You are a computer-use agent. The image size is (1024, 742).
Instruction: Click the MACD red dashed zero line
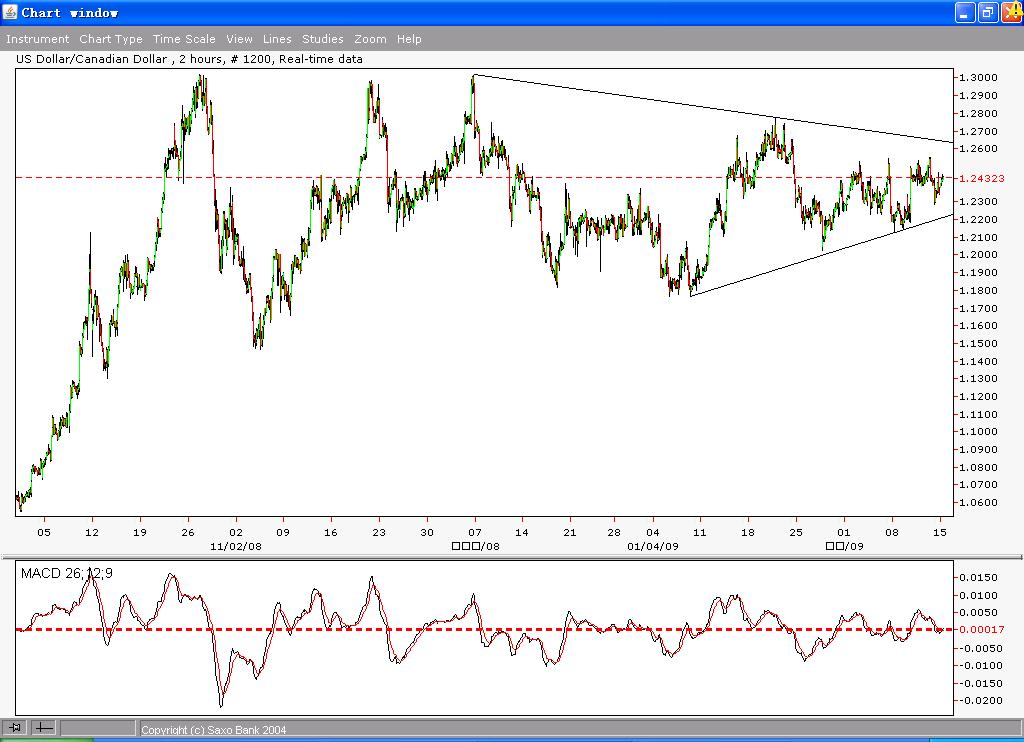click(483, 630)
